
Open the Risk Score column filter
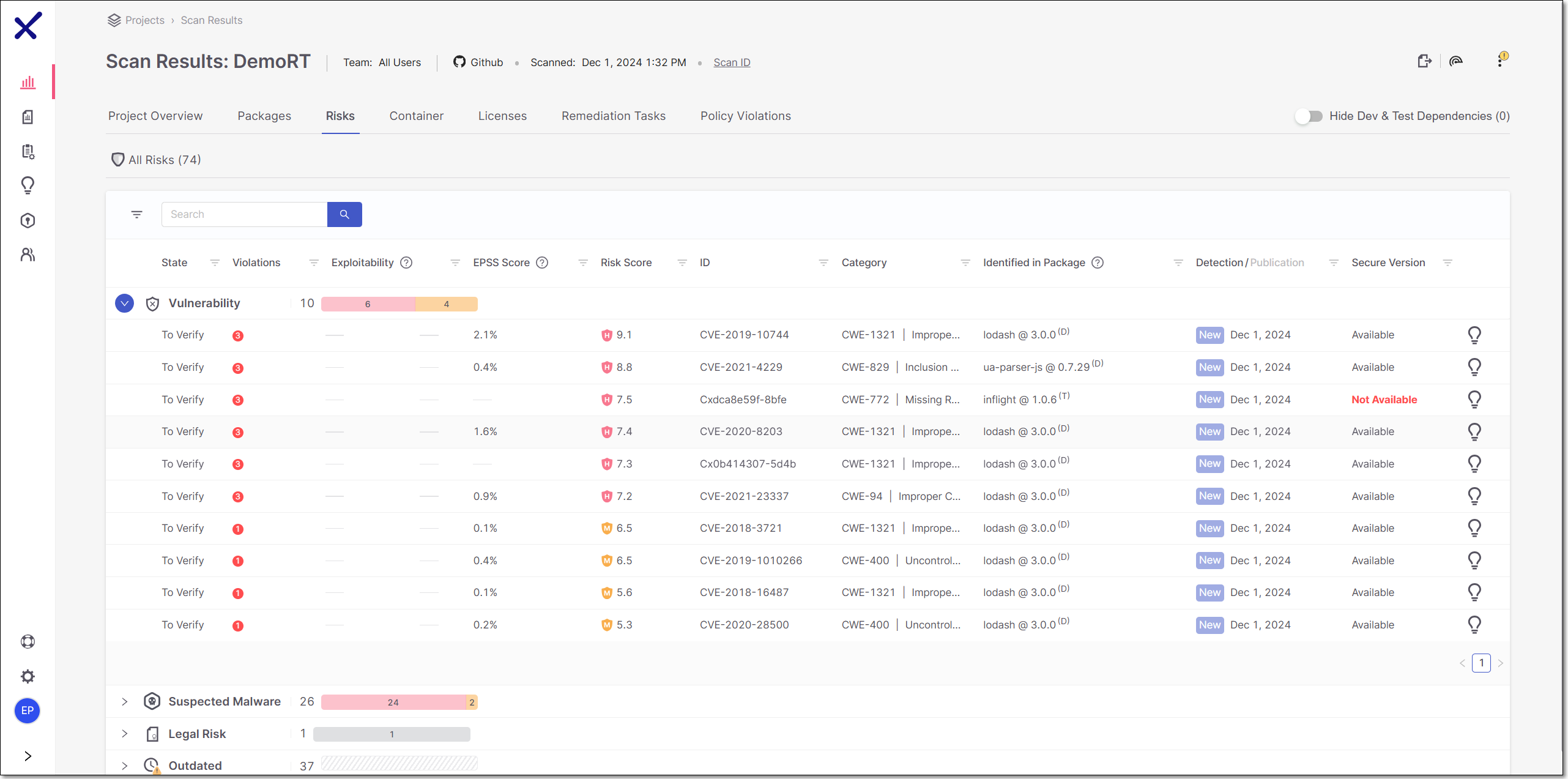coord(682,263)
